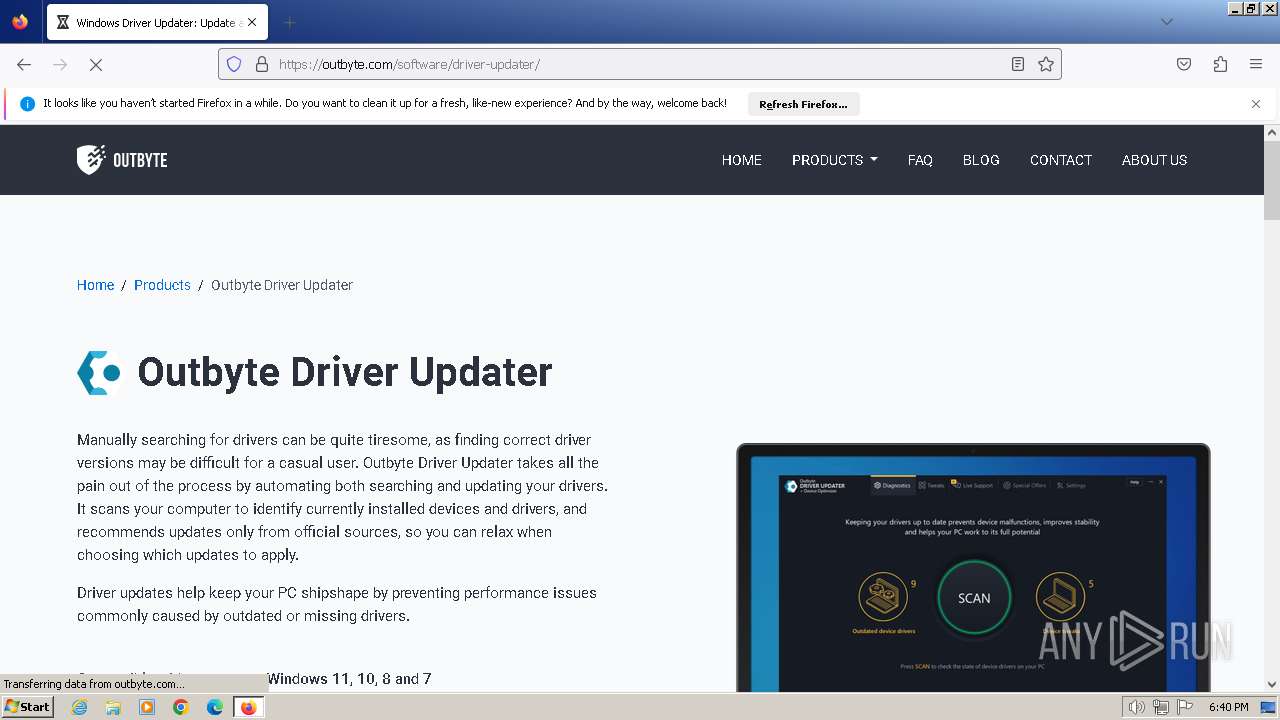Open the ABOUT US page
This screenshot has height=720, width=1280.
pyautogui.click(x=1154, y=160)
